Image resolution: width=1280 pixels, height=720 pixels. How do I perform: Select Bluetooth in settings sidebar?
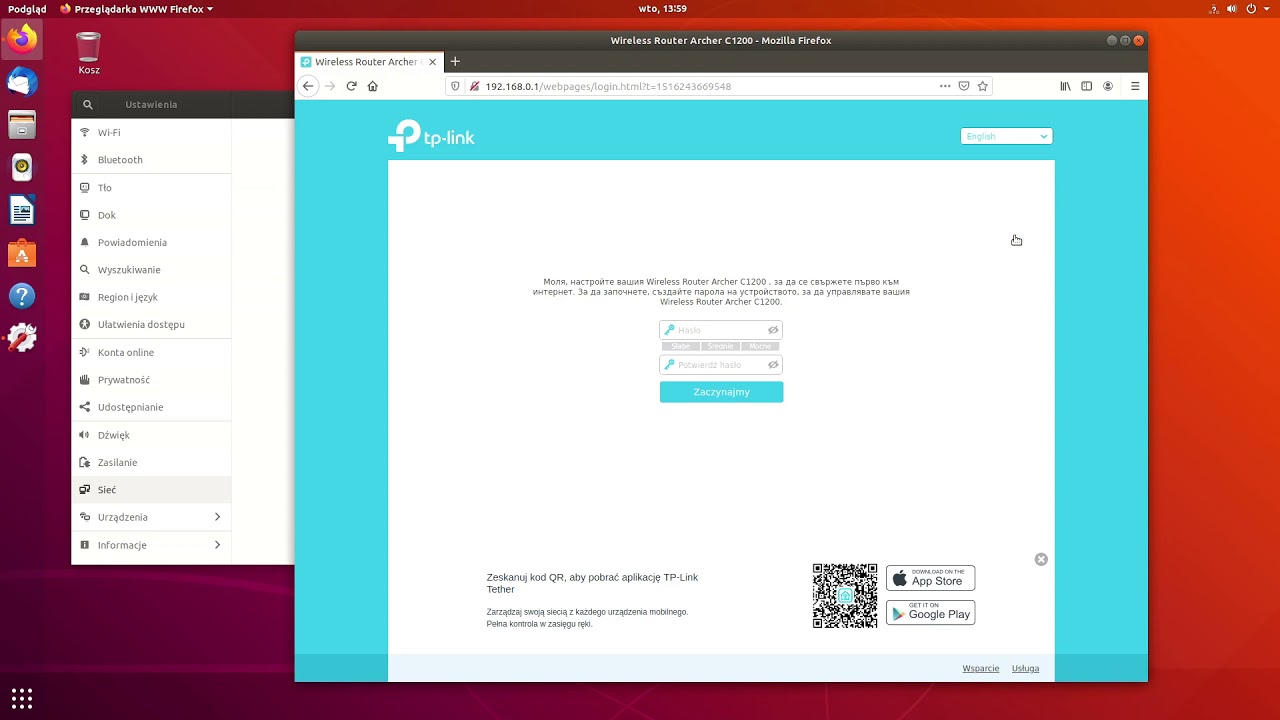151,160
